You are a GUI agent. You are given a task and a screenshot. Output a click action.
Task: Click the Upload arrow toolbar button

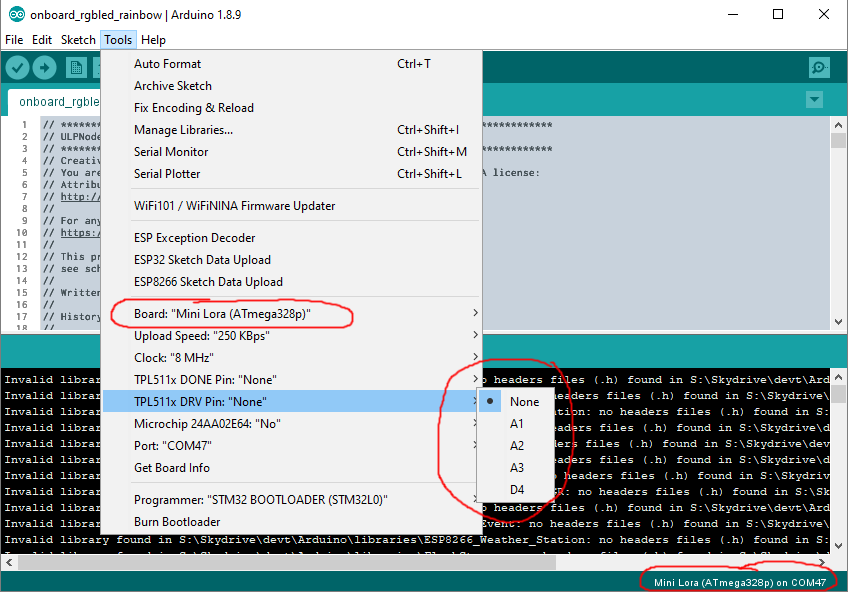[x=44, y=68]
